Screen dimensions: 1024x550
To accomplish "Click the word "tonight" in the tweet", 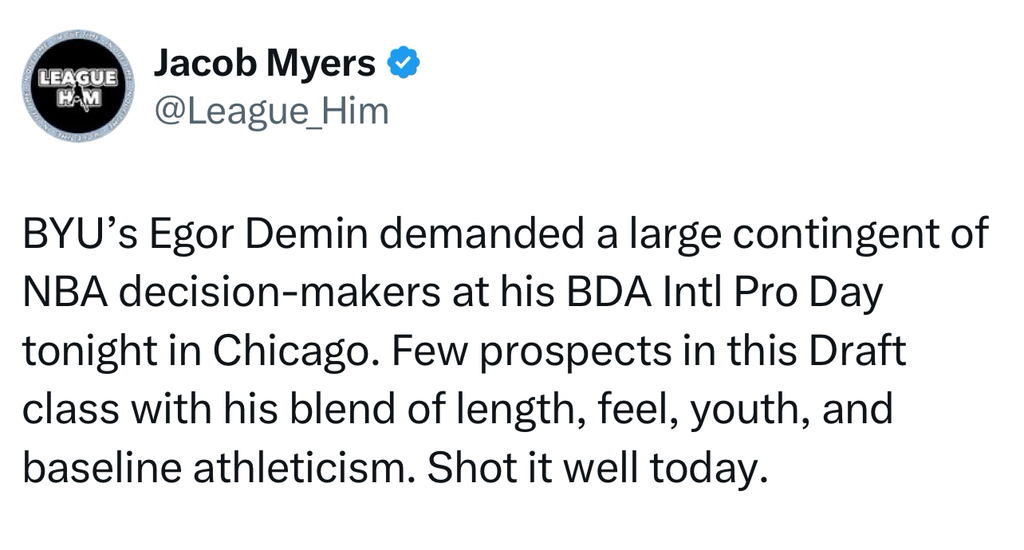I will click(x=86, y=354).
